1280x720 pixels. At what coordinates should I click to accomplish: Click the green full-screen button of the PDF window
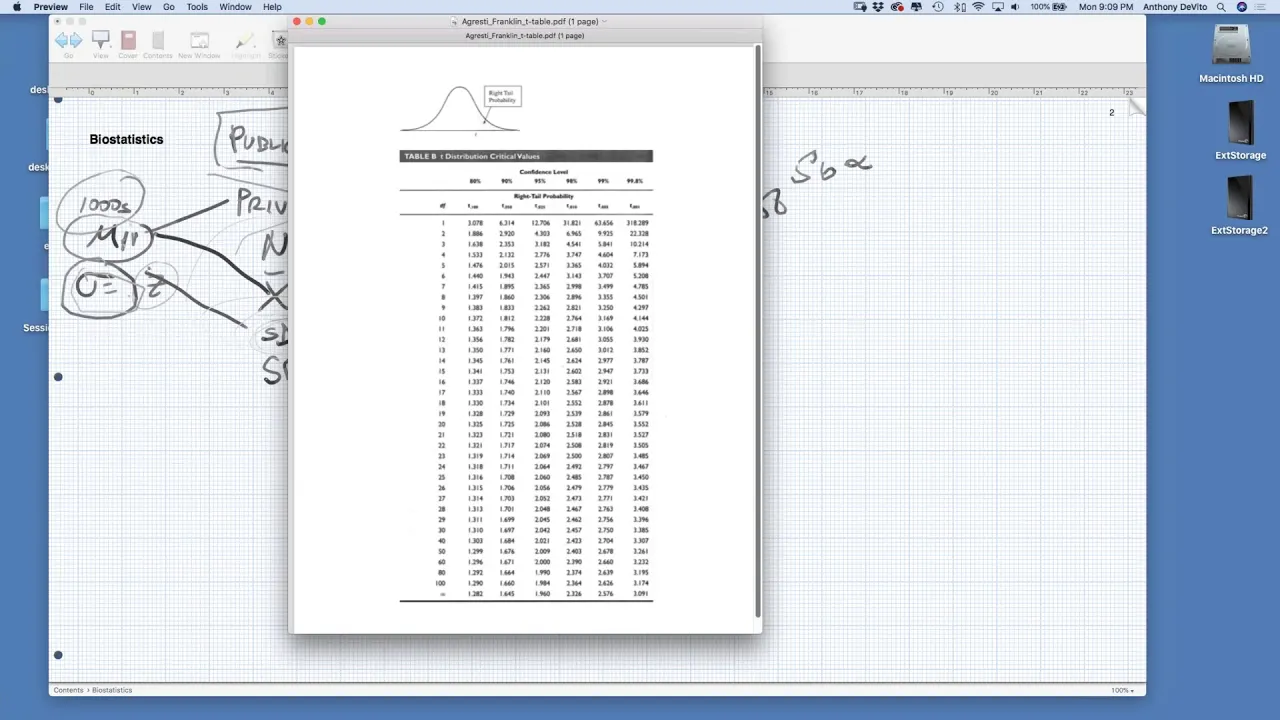click(x=322, y=21)
